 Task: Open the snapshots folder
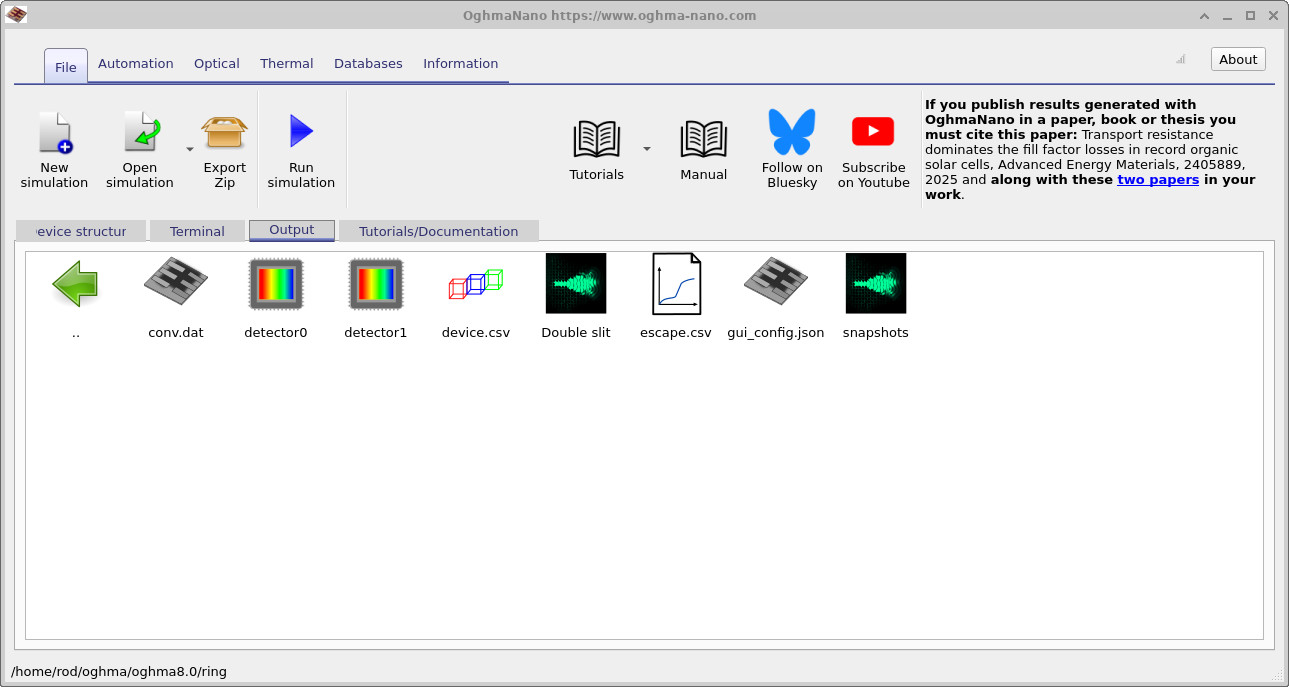pos(875,283)
